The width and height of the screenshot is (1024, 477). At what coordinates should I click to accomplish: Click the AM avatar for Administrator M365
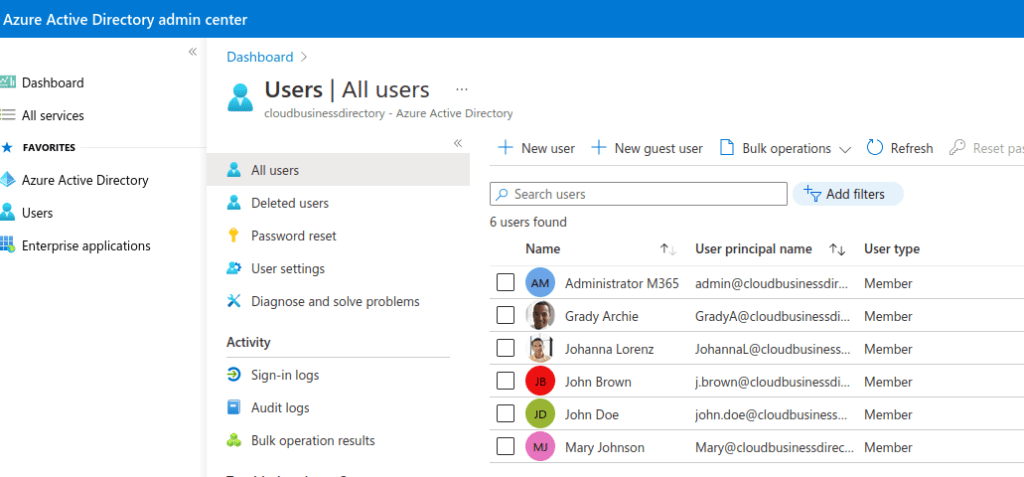(x=540, y=283)
